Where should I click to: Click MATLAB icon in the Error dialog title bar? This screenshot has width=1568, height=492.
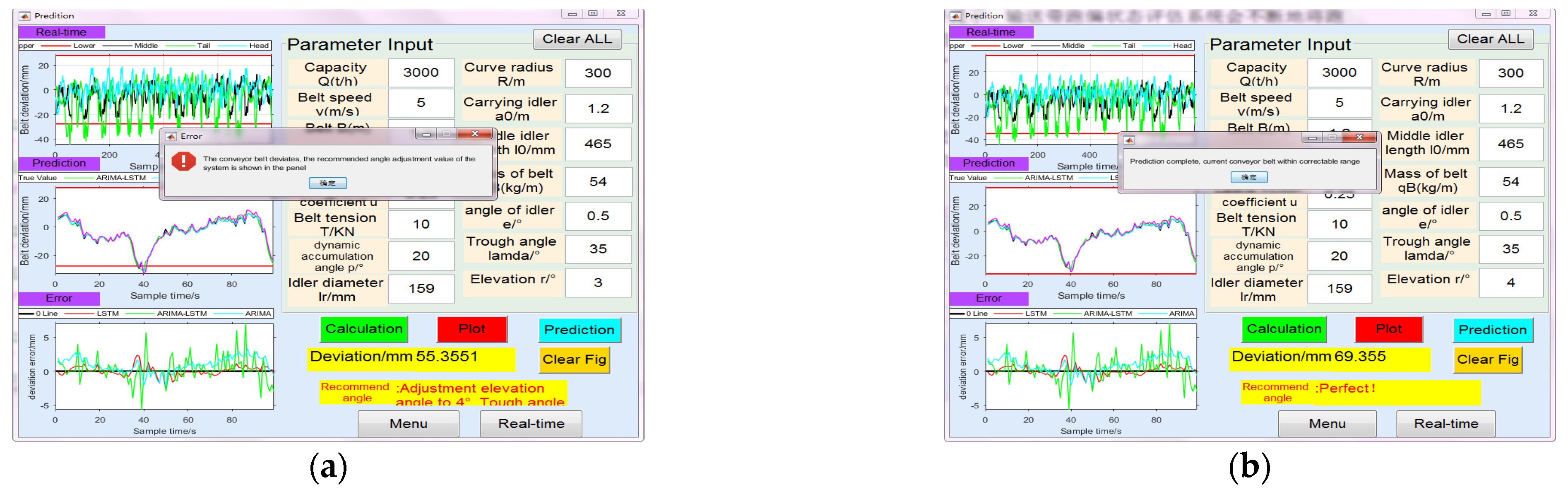tap(171, 136)
